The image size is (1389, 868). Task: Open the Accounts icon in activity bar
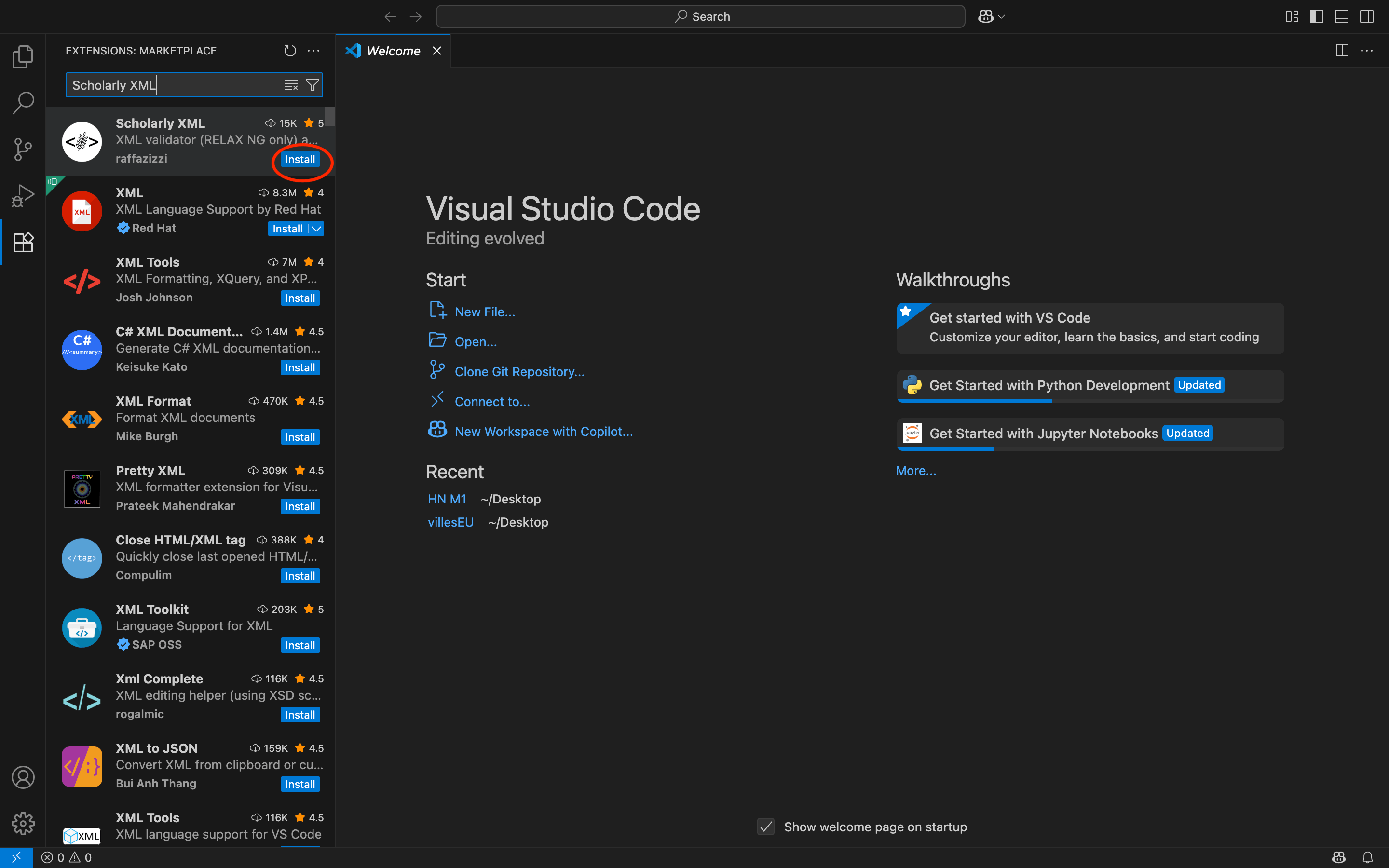(23, 777)
